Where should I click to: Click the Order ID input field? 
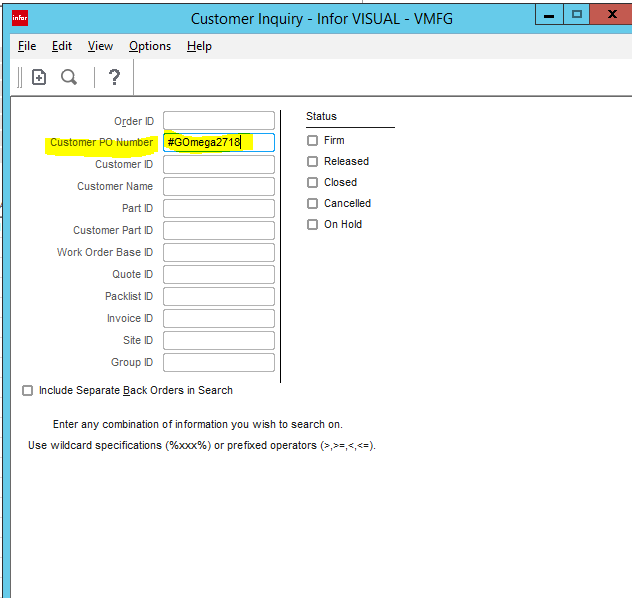point(219,120)
